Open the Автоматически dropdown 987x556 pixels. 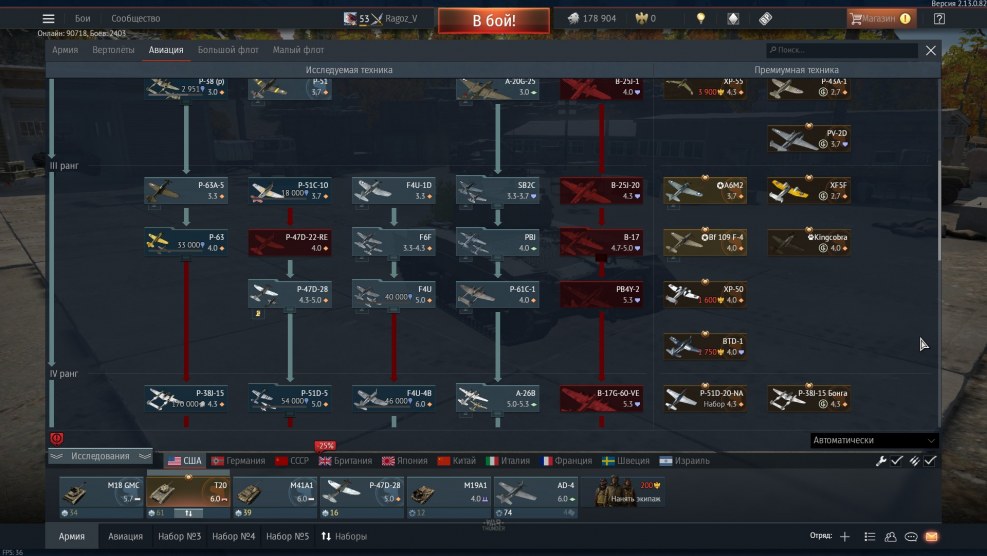[x=874, y=440]
